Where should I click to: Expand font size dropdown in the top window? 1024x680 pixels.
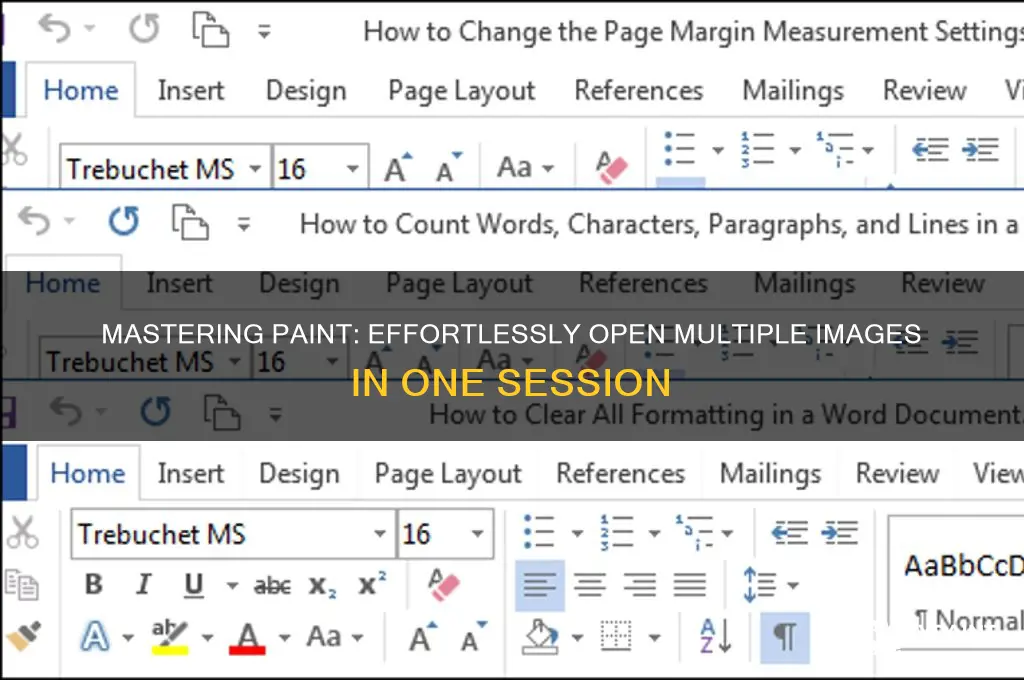[353, 169]
